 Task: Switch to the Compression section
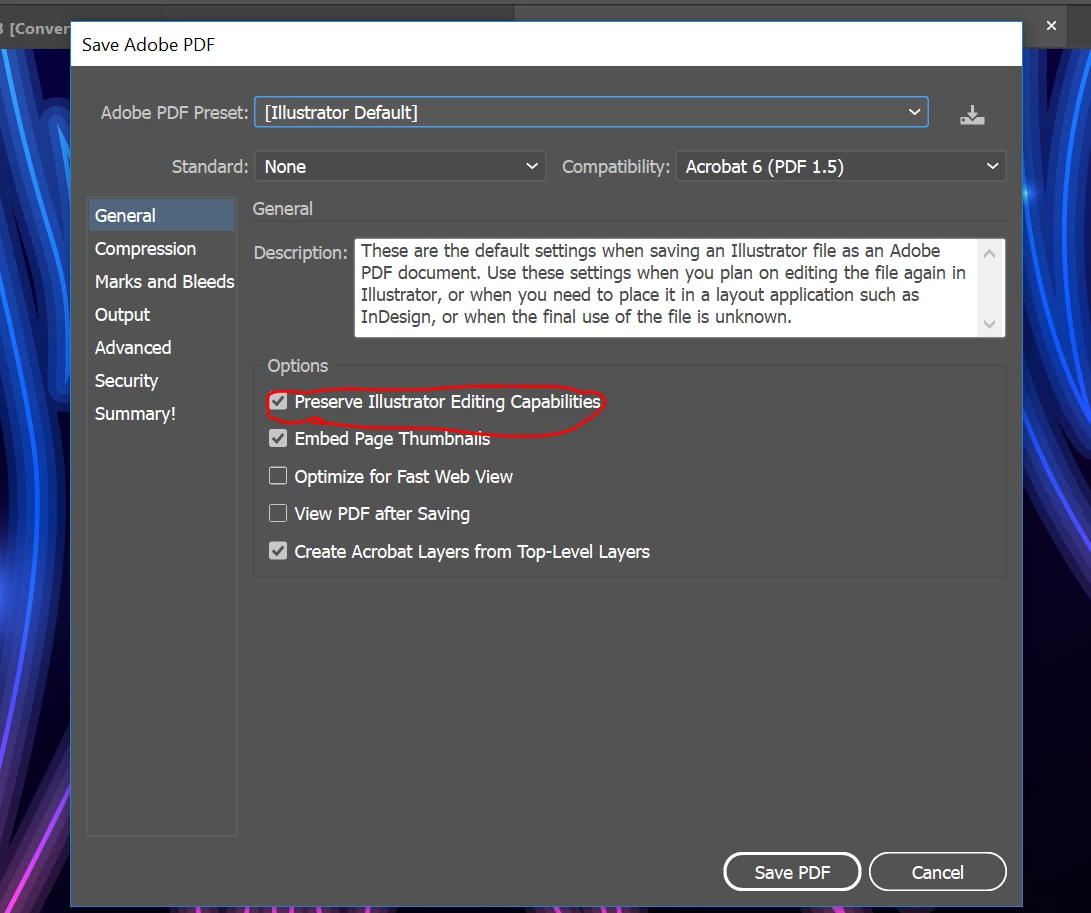point(161,248)
